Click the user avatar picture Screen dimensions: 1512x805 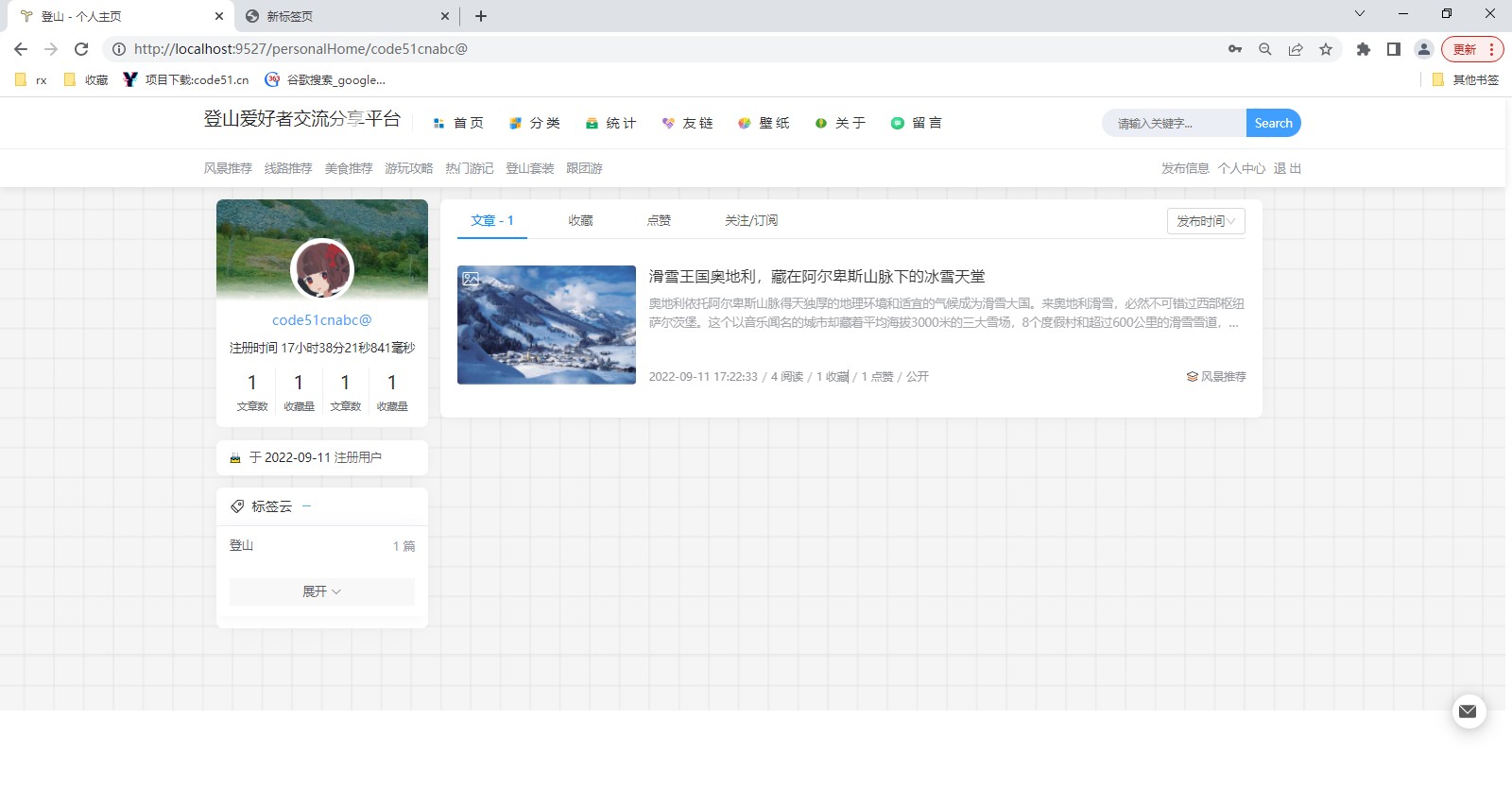coord(322,269)
